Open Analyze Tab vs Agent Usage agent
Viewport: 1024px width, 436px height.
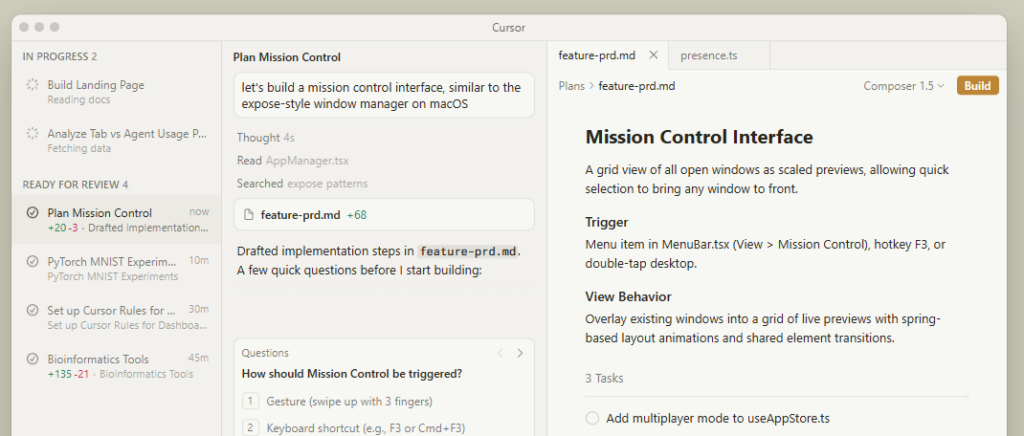[116, 140]
